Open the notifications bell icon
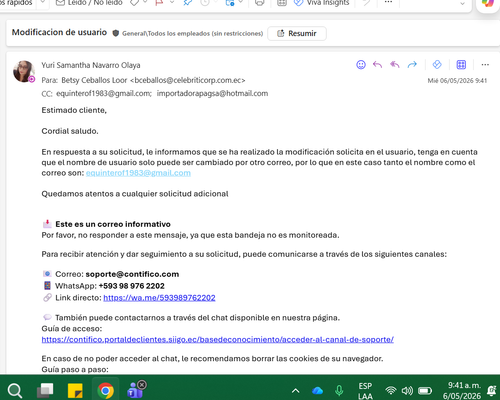 pyautogui.click(x=492, y=390)
